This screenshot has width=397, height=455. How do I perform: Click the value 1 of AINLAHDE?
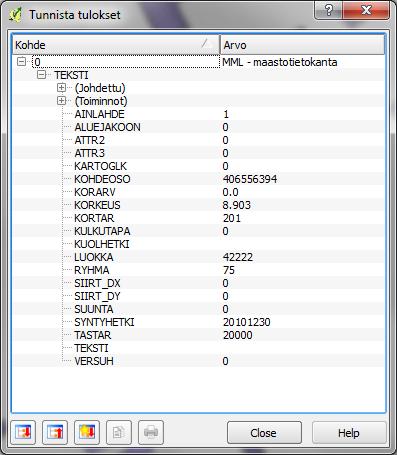[226, 114]
